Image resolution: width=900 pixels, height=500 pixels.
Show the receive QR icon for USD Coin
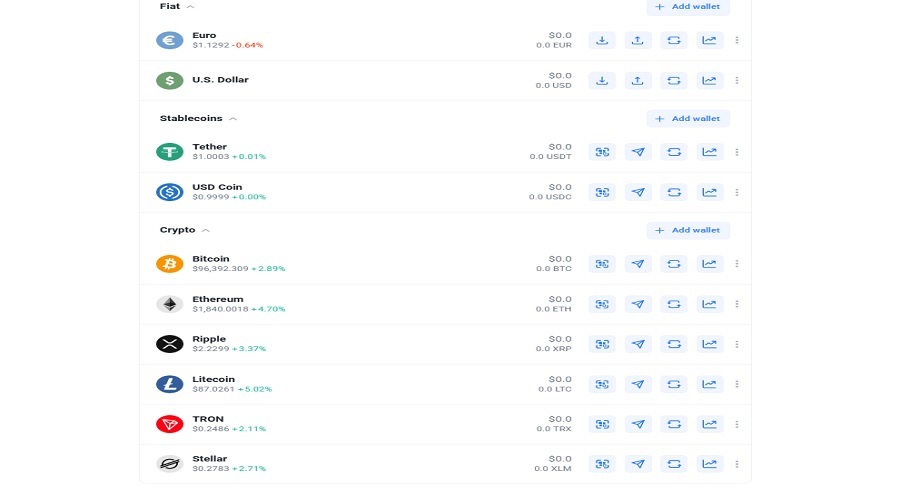coord(602,192)
